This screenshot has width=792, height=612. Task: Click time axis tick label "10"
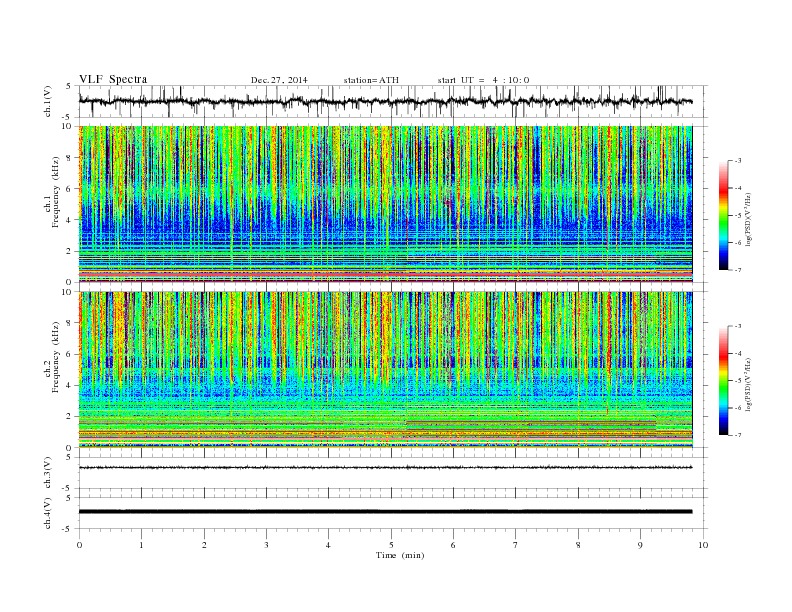703,545
